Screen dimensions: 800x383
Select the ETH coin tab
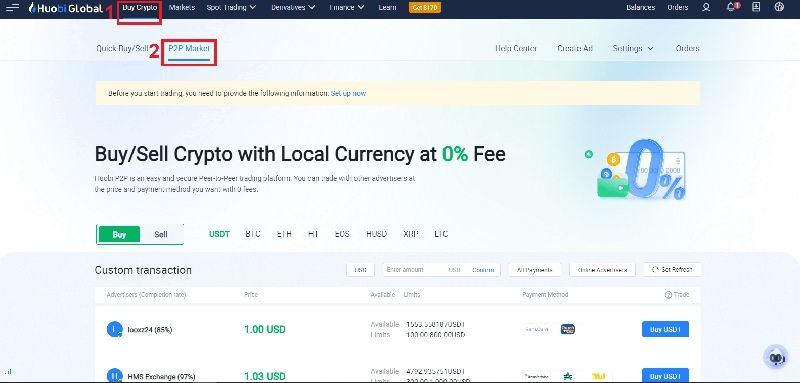tap(284, 234)
